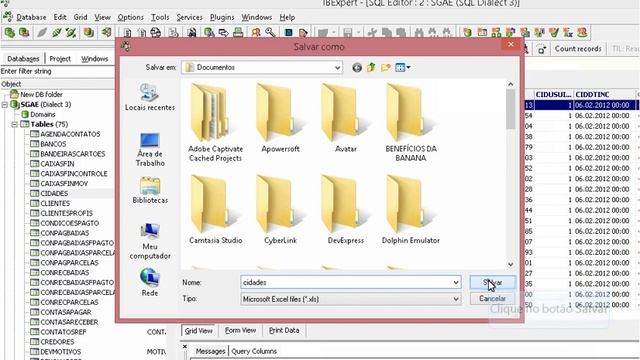Select the CIDADES table in tree
This screenshot has height=360, width=640.
point(54,193)
